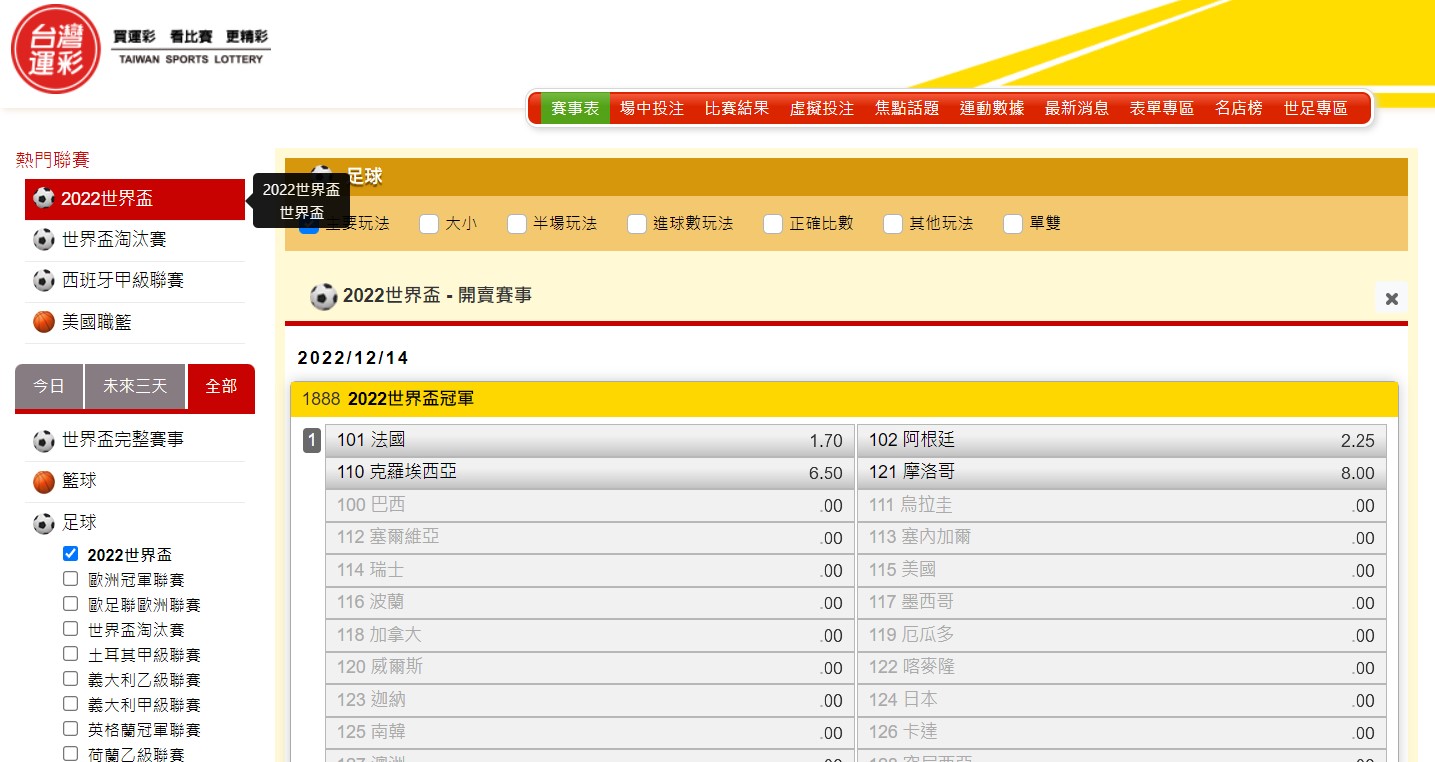This screenshot has height=762, width=1435.
Task: Select 102 阿根廷 odds 2.25
Action: pos(1121,441)
